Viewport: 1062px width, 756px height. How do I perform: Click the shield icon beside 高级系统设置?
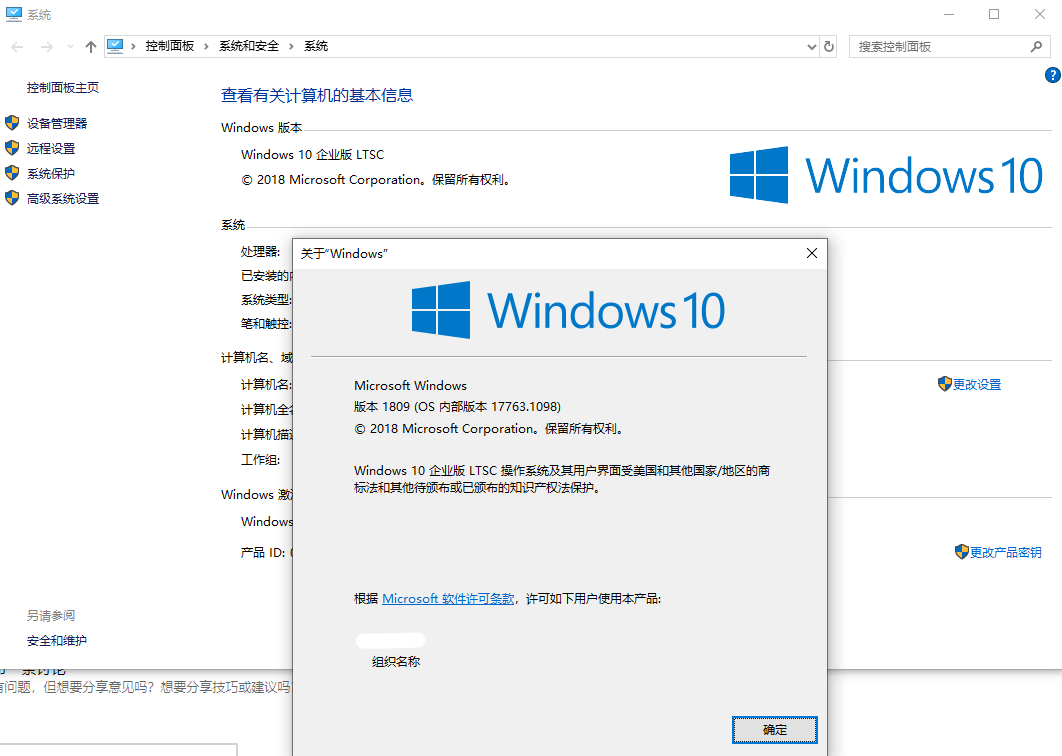(12, 198)
